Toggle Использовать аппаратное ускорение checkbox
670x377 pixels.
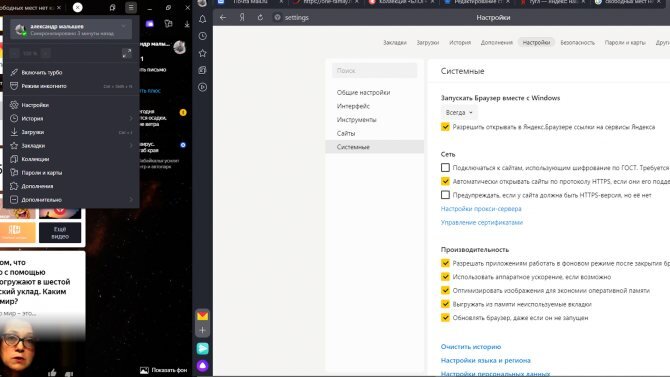point(445,277)
